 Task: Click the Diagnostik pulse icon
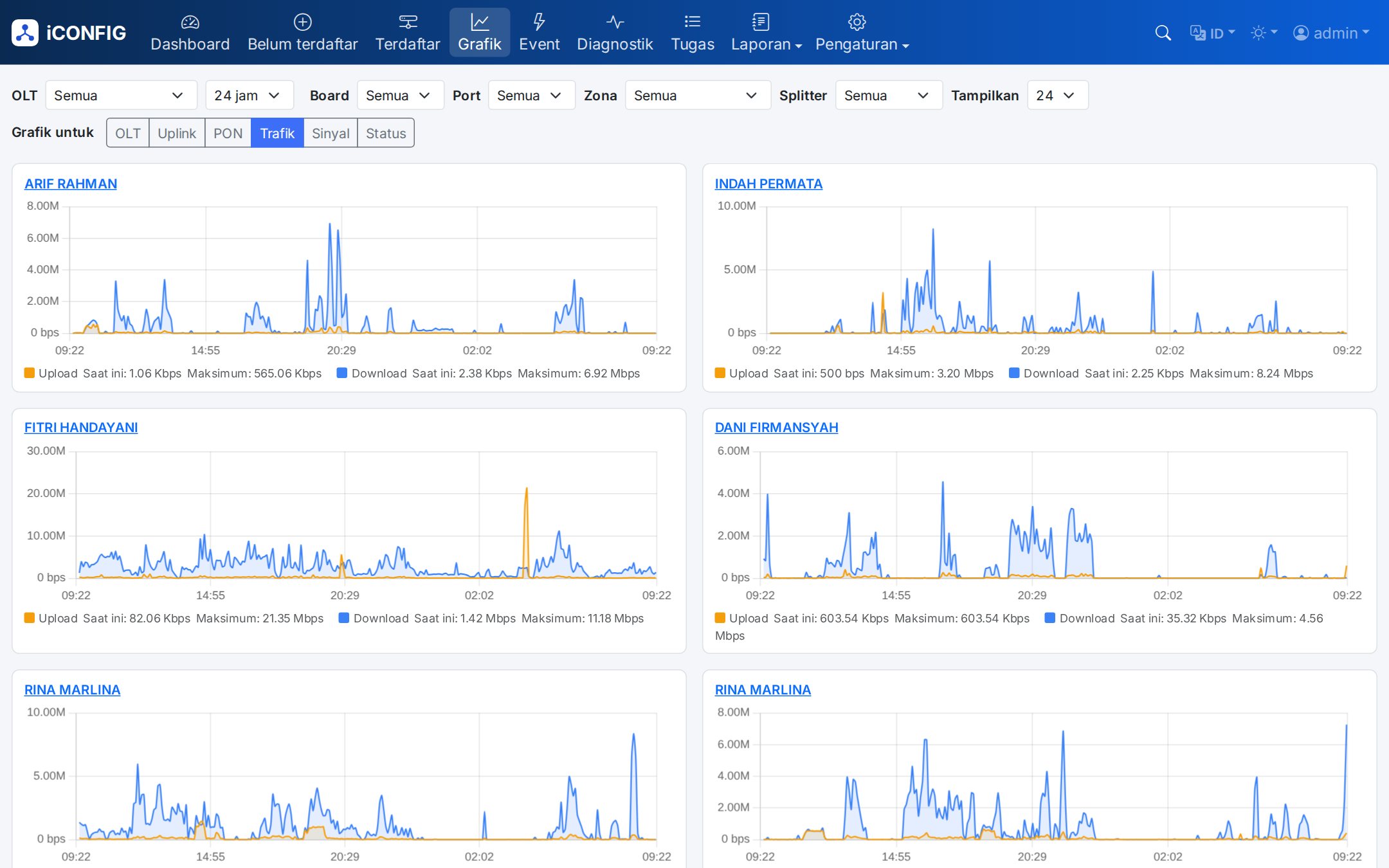point(615,22)
